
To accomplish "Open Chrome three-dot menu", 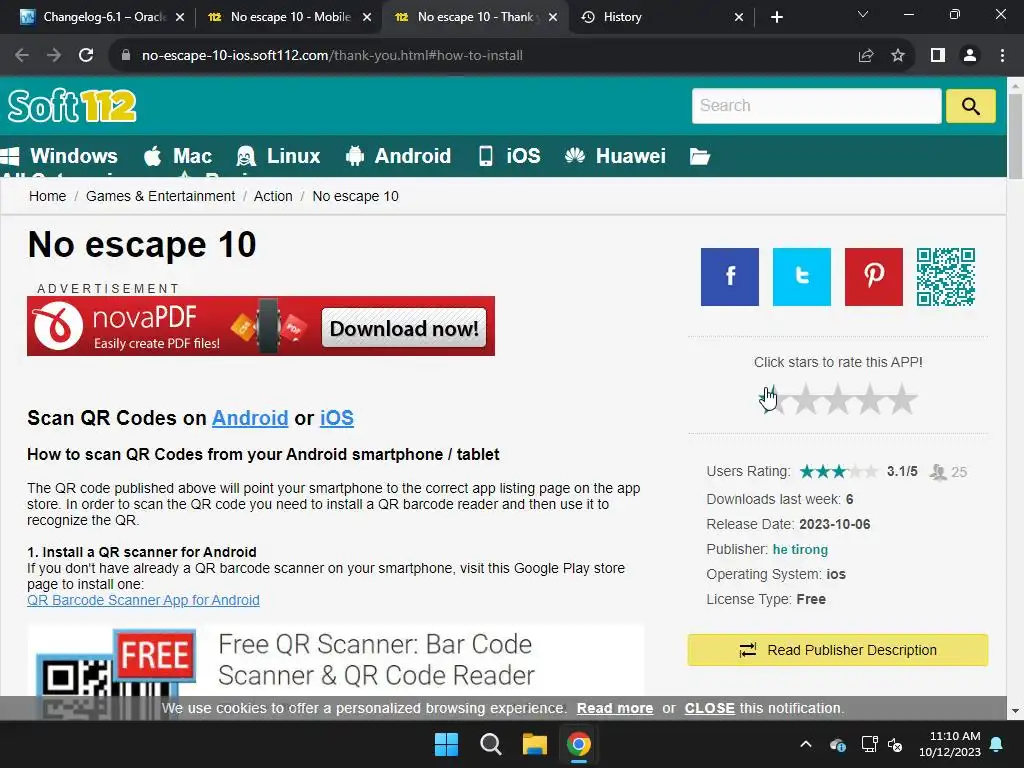I will click(1002, 55).
